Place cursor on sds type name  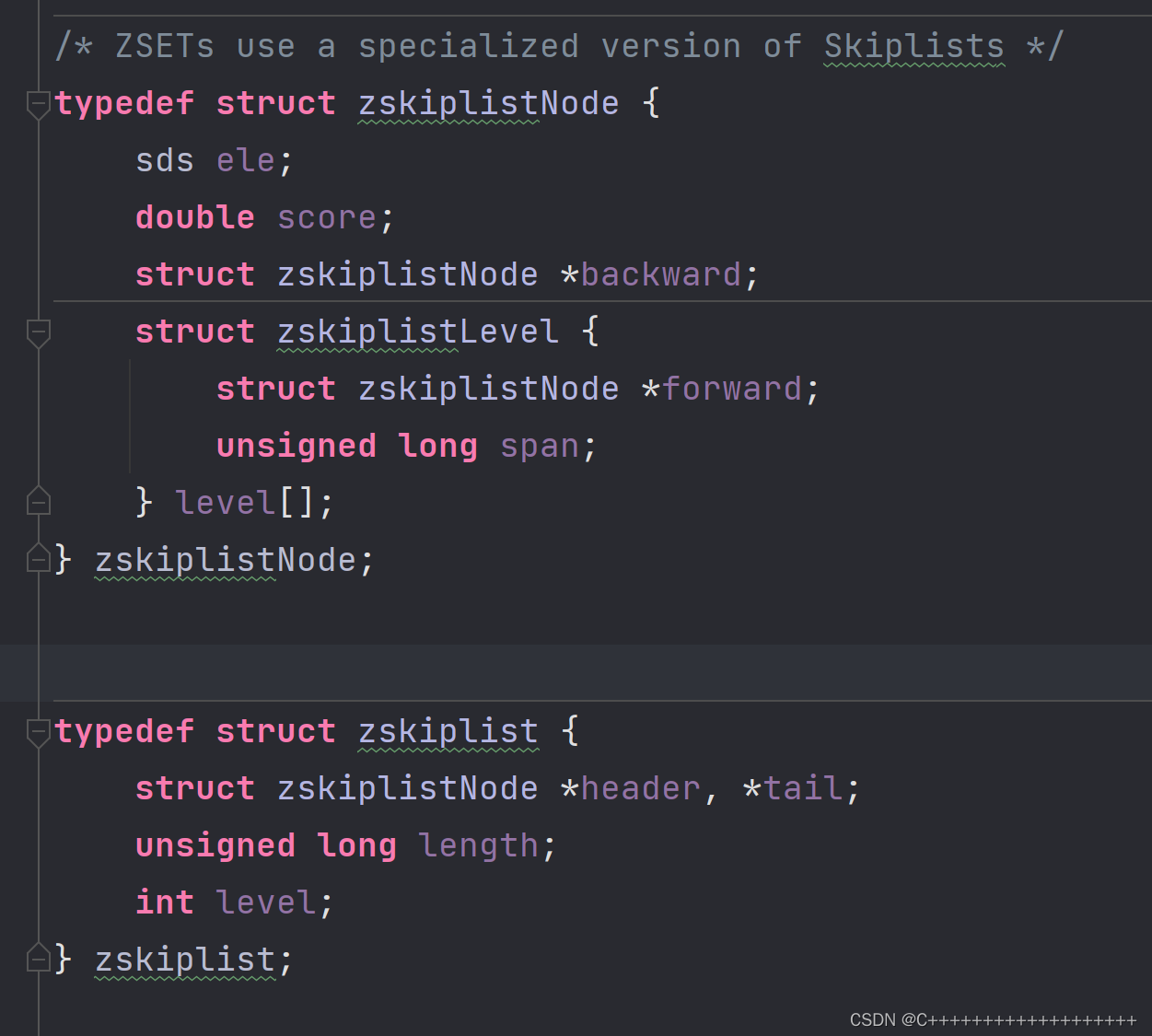click(x=165, y=160)
